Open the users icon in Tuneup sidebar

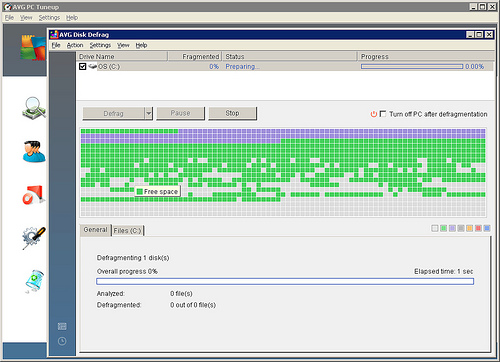coord(34,152)
